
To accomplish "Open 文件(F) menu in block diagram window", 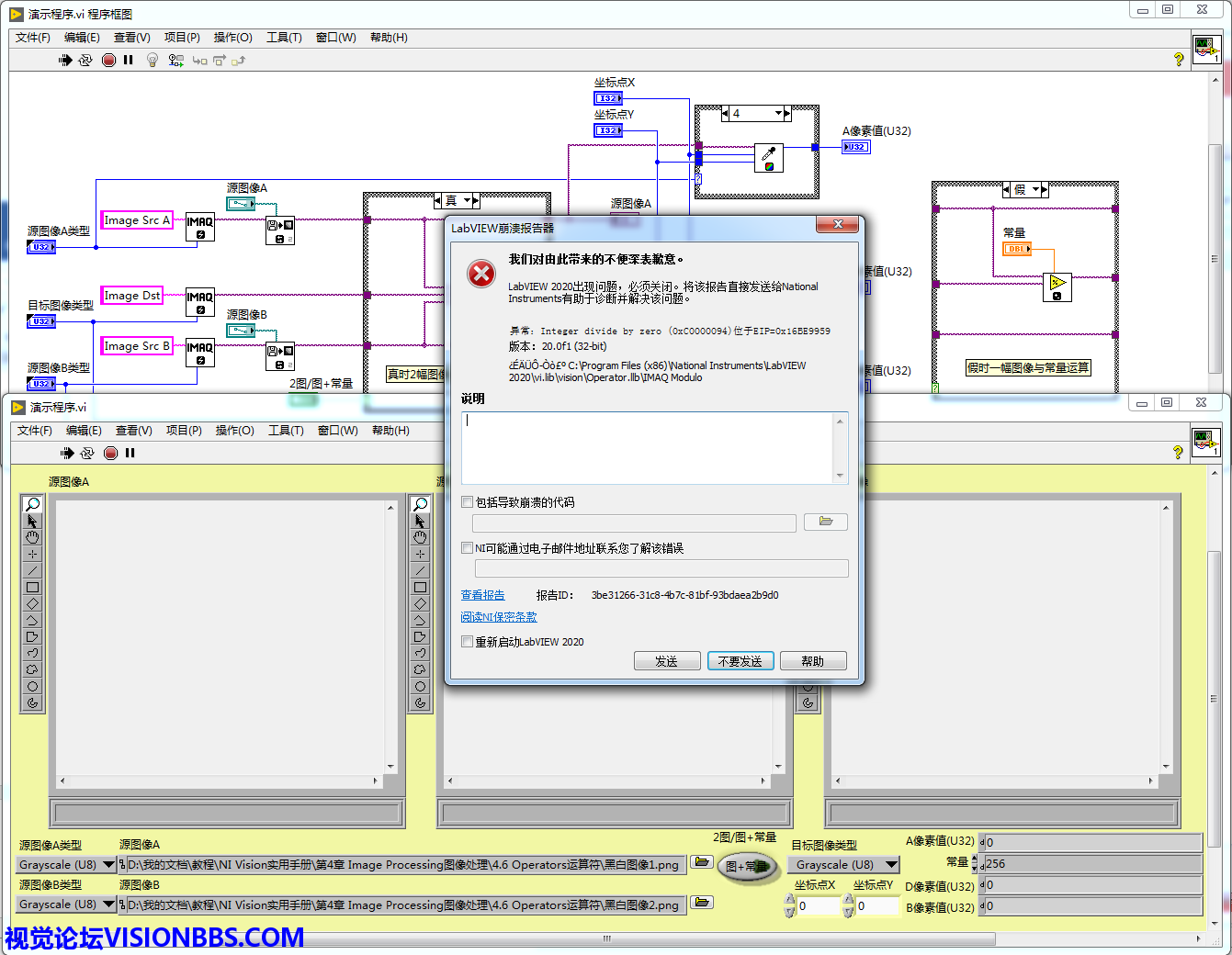I will [32, 38].
